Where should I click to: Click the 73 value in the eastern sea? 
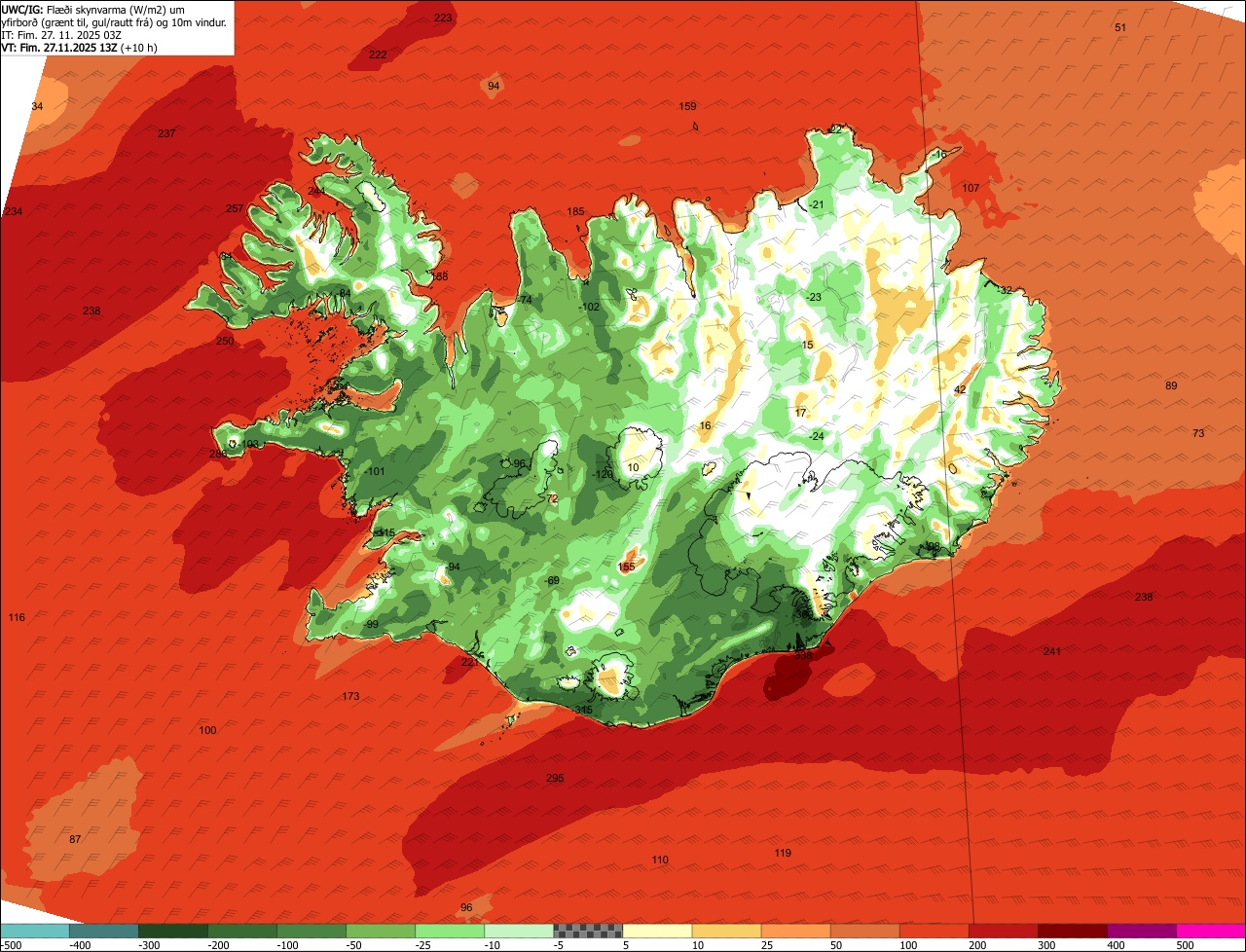pyautogui.click(x=1198, y=433)
